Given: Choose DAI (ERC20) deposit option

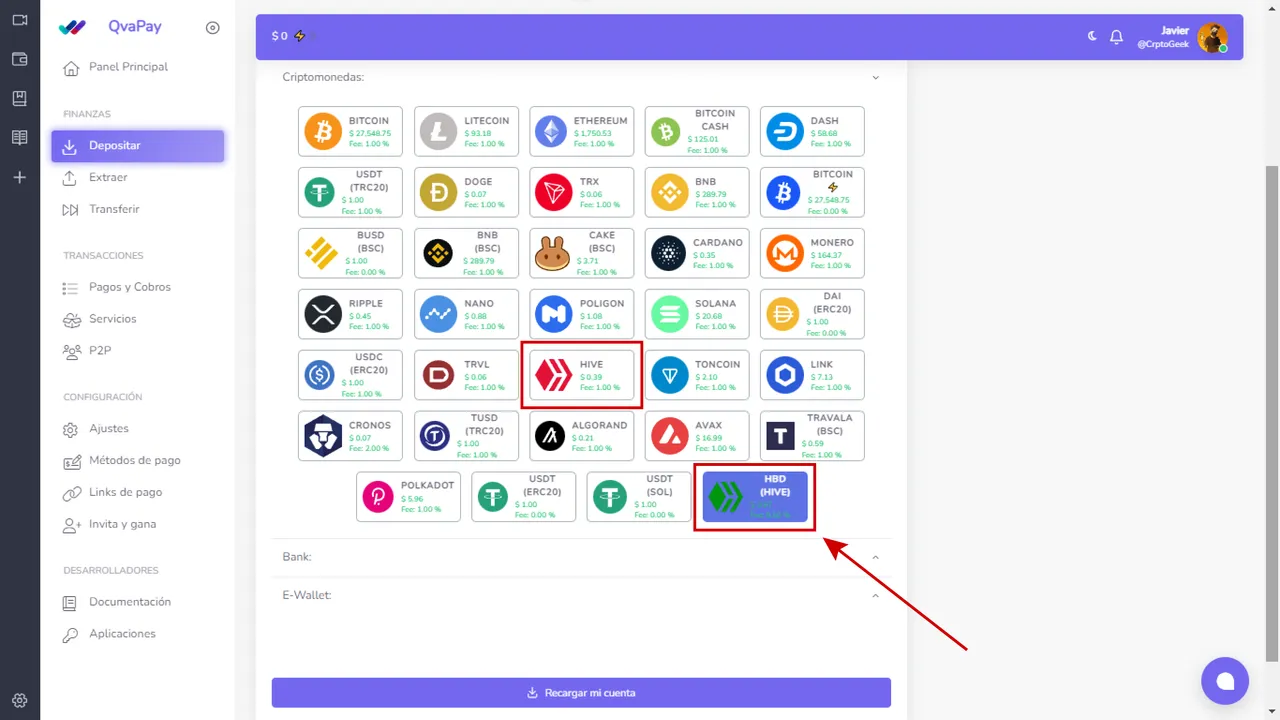Looking at the screenshot, I should pyautogui.click(x=812, y=314).
